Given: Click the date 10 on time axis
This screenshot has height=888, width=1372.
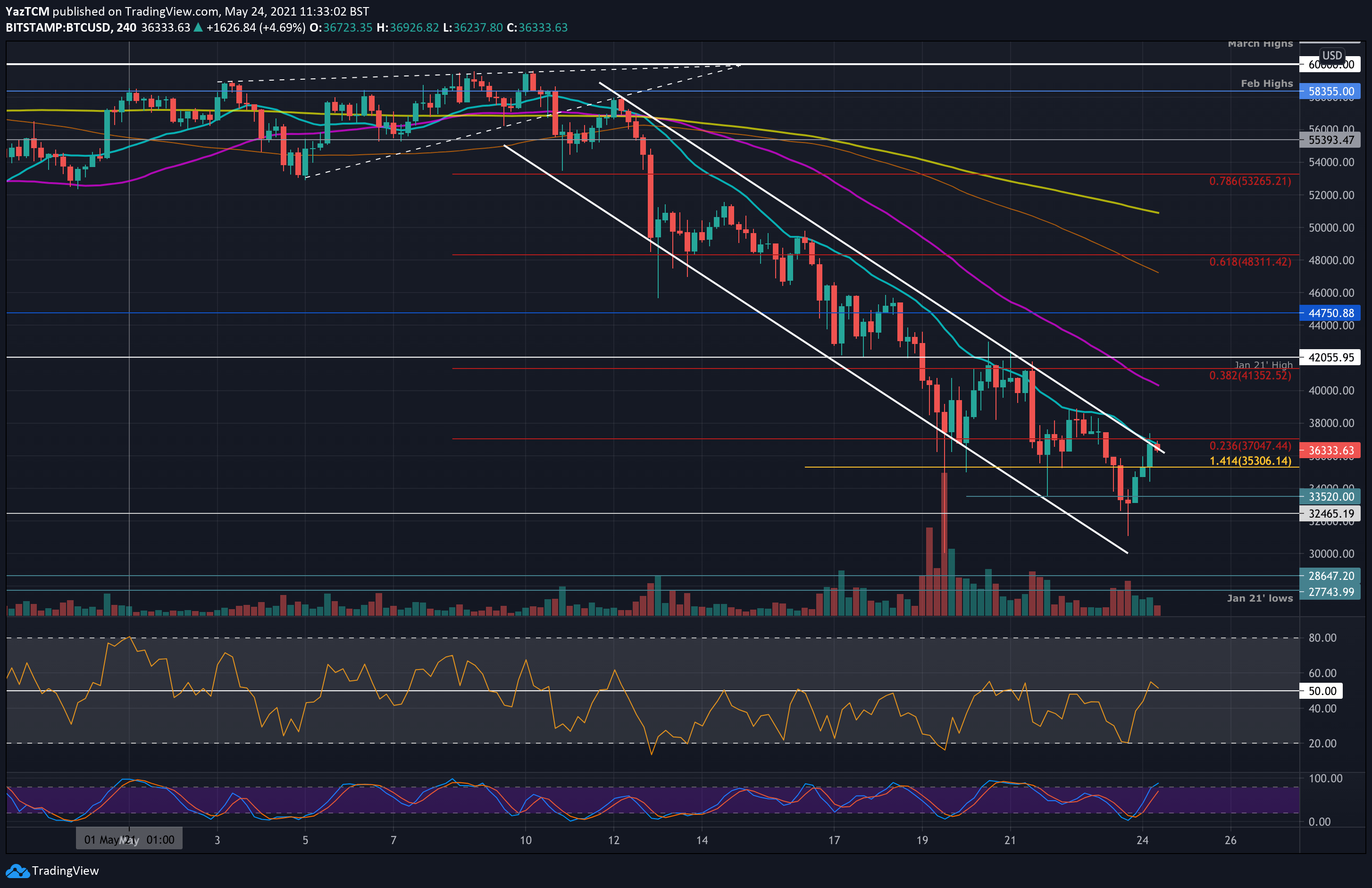Looking at the screenshot, I should coord(526,840).
